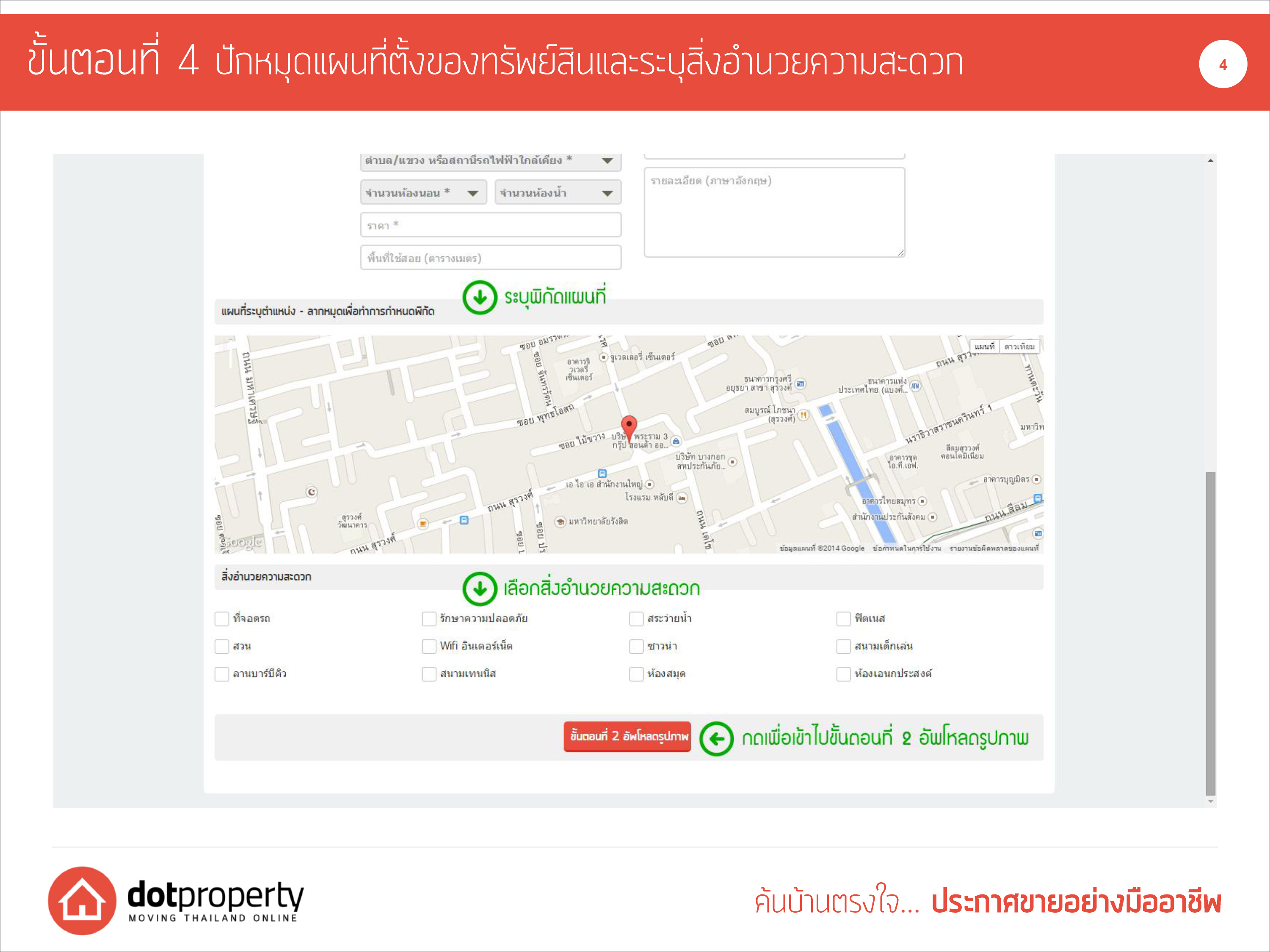Select the ฟิตเนส fitness checkbox

click(x=843, y=619)
